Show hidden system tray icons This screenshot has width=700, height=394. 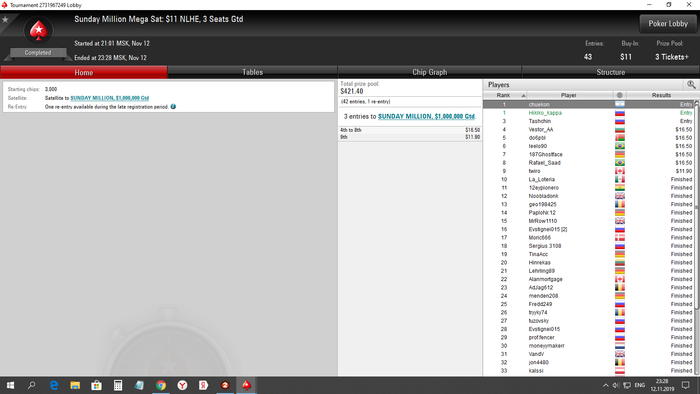coord(605,385)
